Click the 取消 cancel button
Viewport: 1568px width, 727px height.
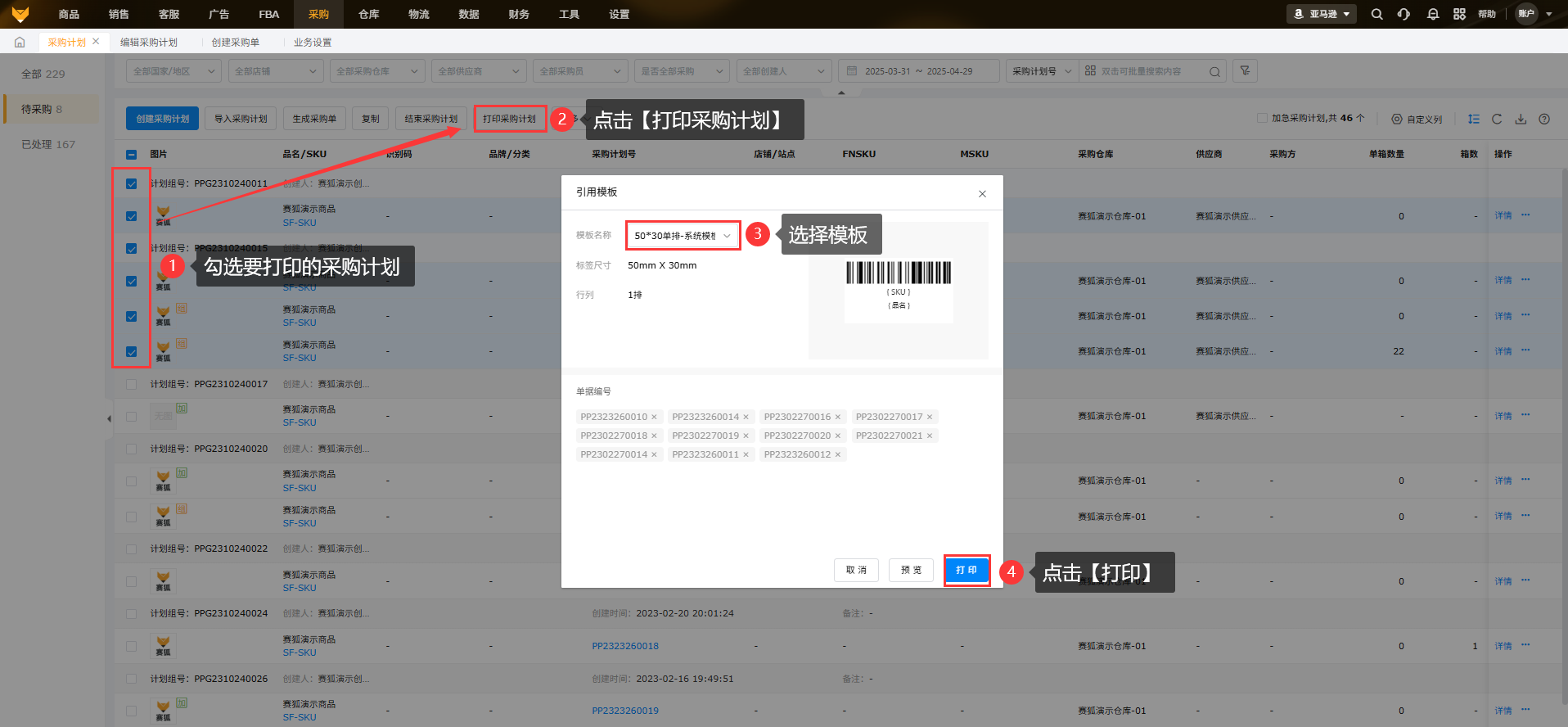coord(856,570)
